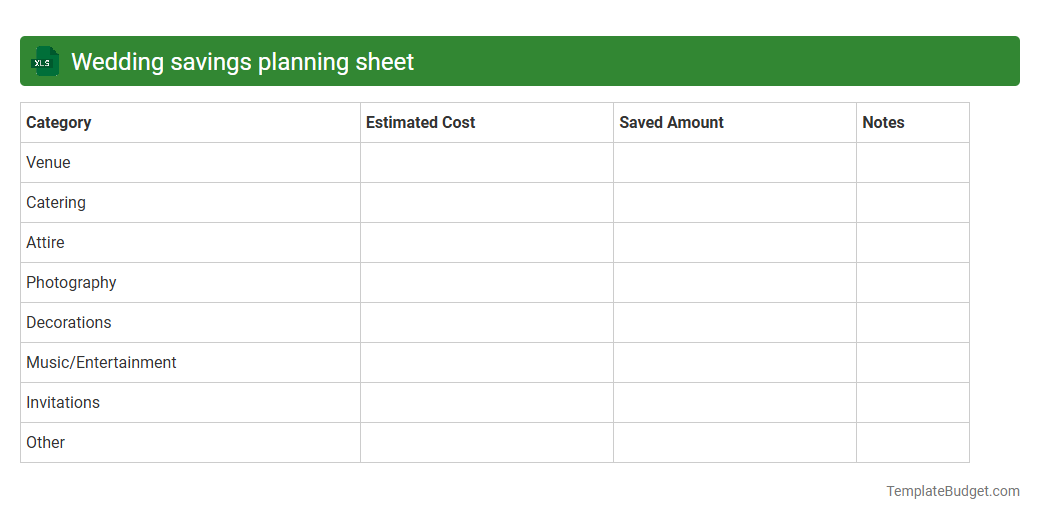Click the Notes cell for Photography

(x=913, y=283)
